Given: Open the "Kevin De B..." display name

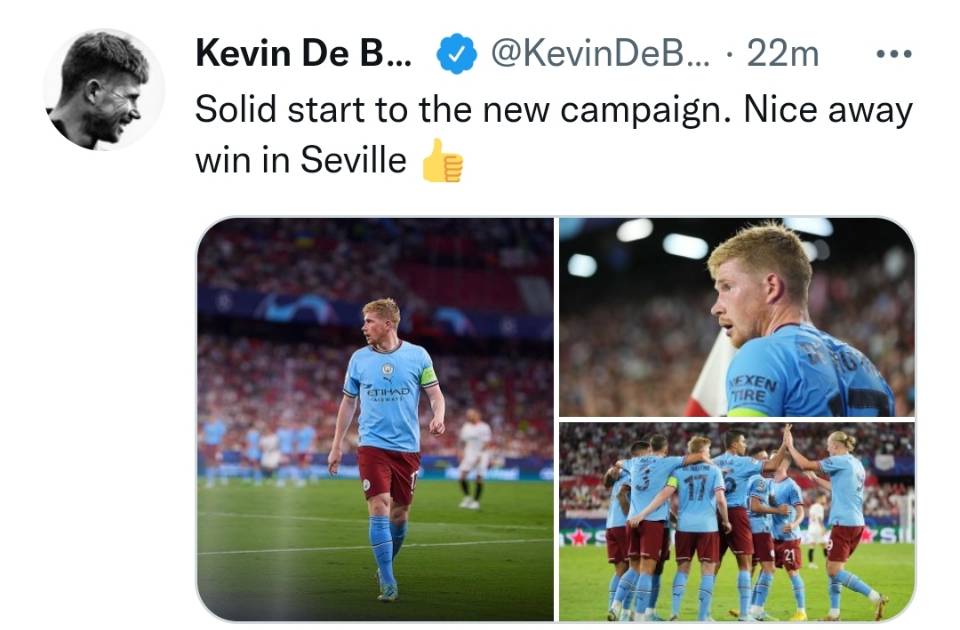Looking at the screenshot, I should coord(304,53).
